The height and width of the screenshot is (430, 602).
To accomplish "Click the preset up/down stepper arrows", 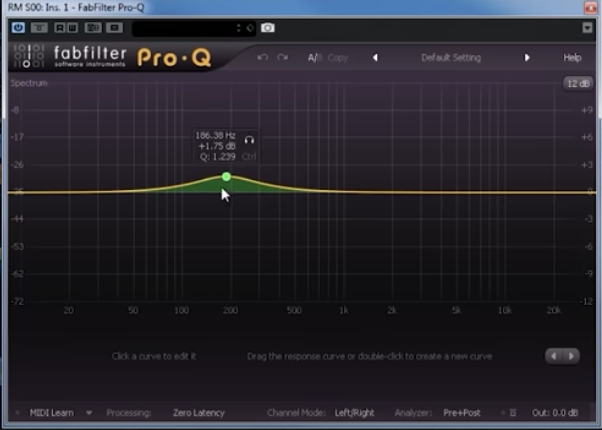I will coord(239,28).
